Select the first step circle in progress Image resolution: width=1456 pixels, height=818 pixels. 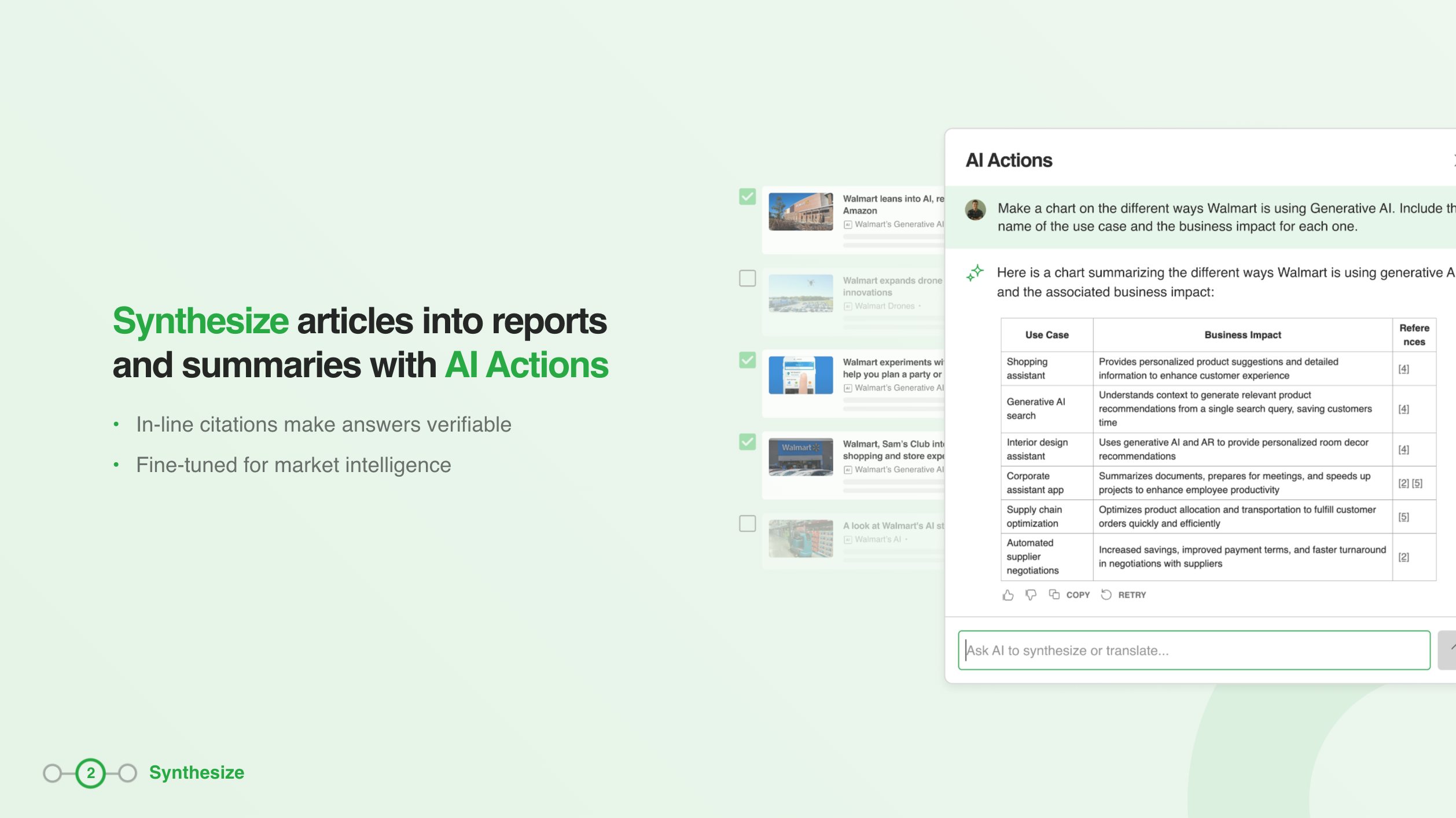[x=53, y=773]
